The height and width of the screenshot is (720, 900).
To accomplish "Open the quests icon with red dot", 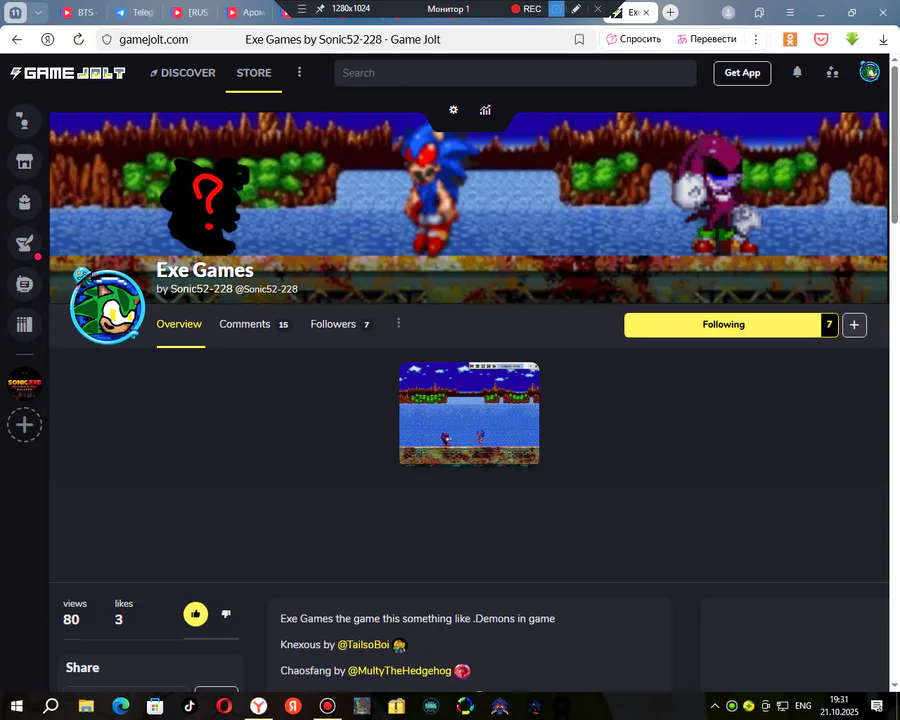I will point(24,243).
